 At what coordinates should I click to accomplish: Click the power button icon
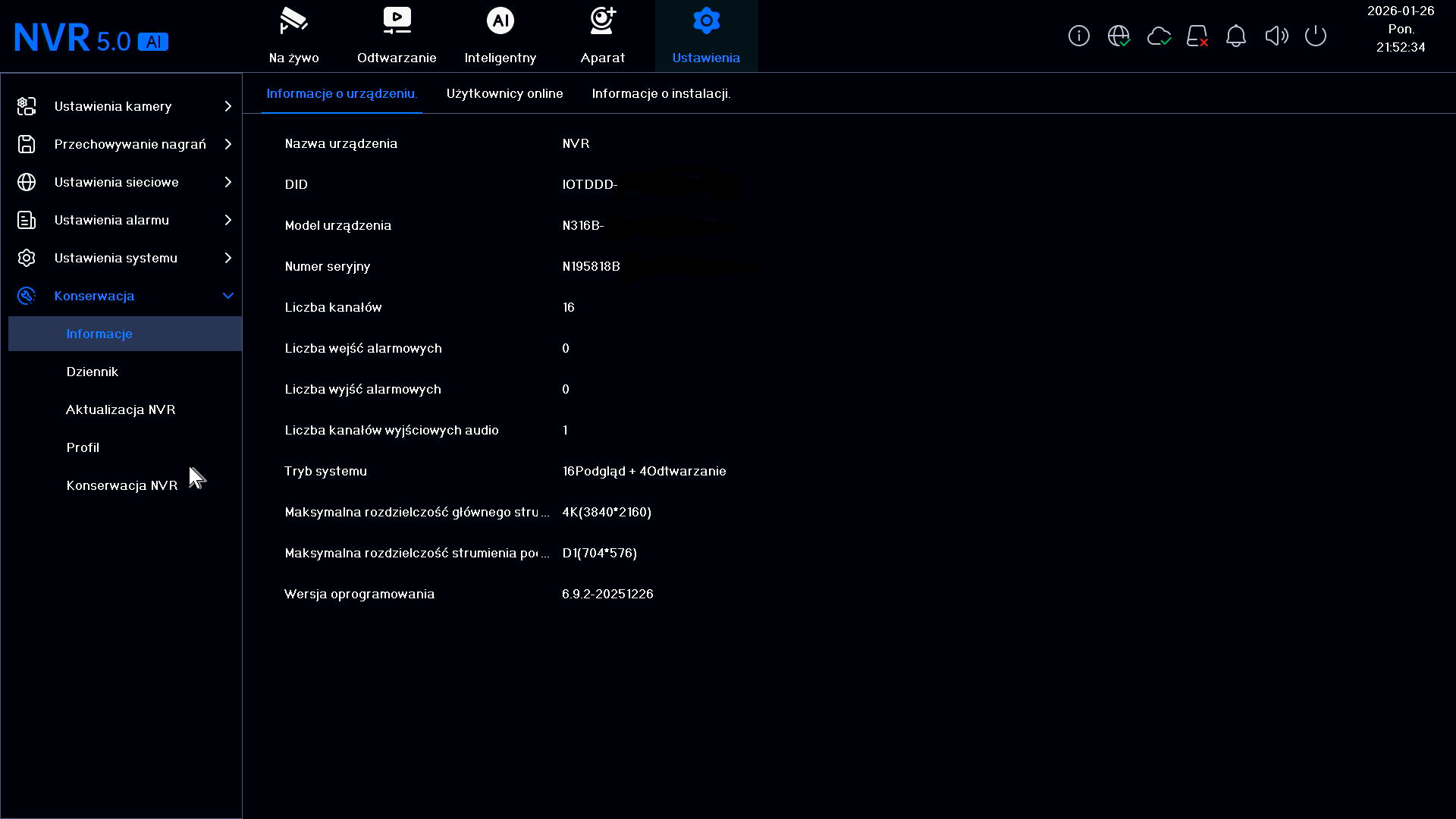pos(1316,36)
